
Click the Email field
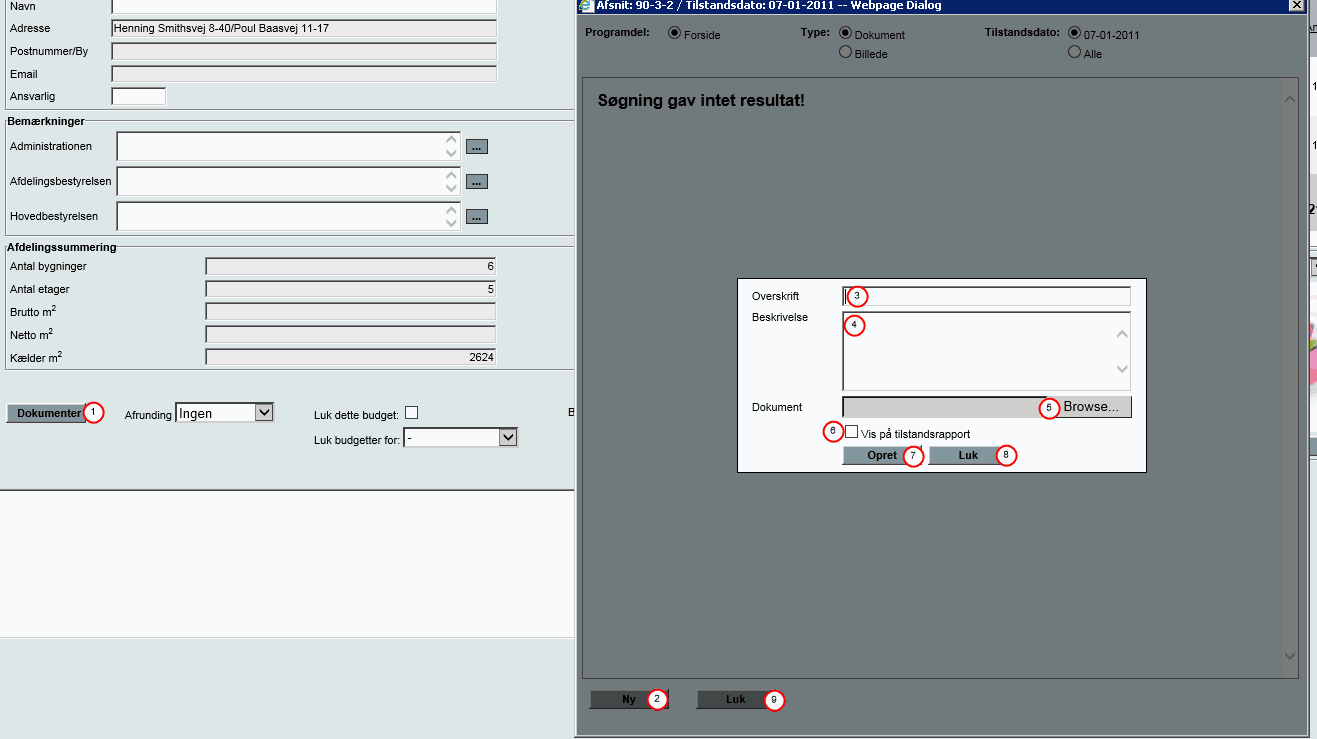click(304, 73)
